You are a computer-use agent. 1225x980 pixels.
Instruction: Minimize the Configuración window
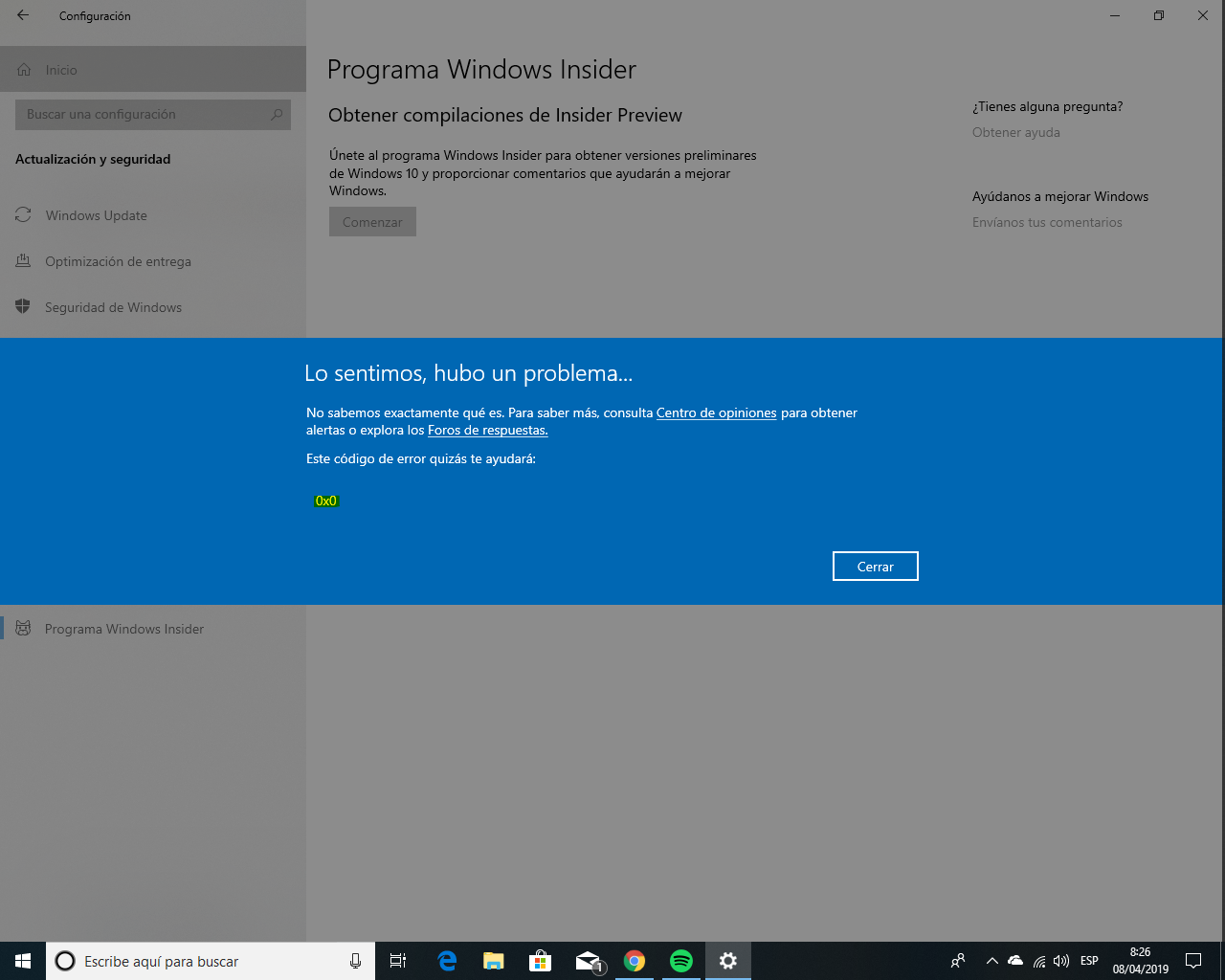click(1115, 15)
